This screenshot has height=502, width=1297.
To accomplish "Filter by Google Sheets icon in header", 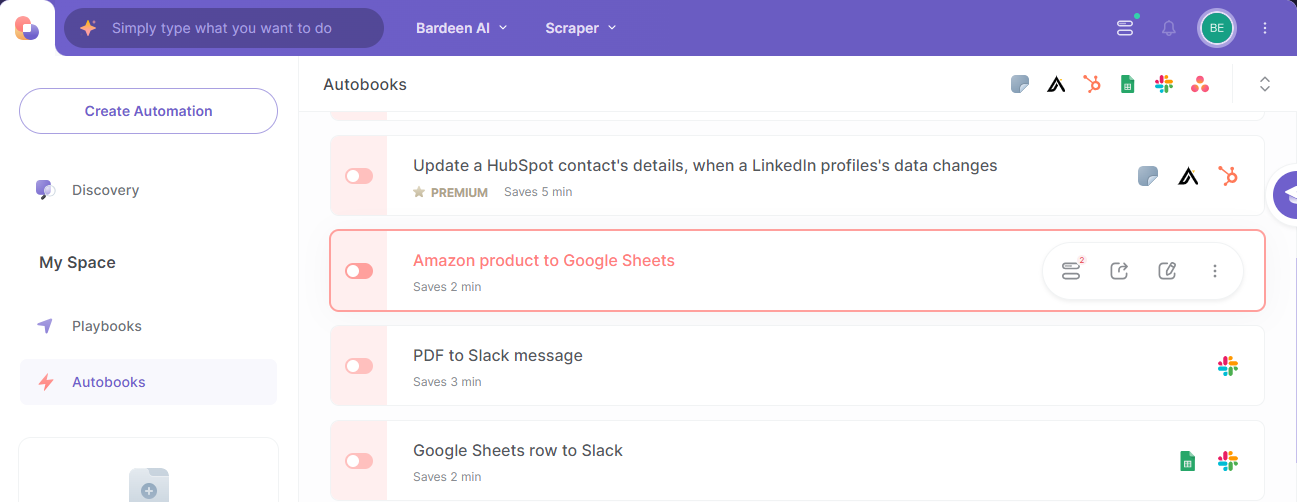I will tap(1128, 85).
